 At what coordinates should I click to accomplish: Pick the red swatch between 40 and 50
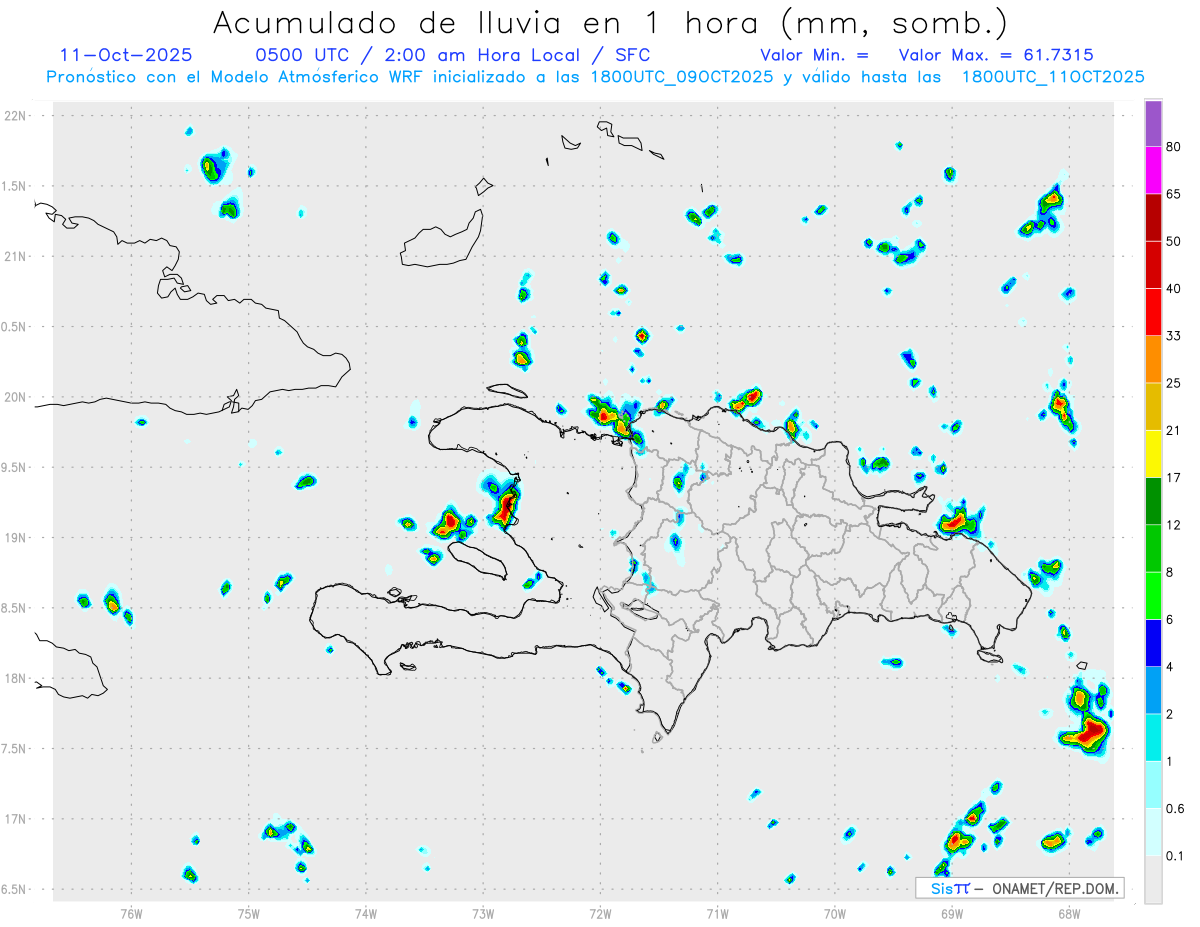[1154, 264]
